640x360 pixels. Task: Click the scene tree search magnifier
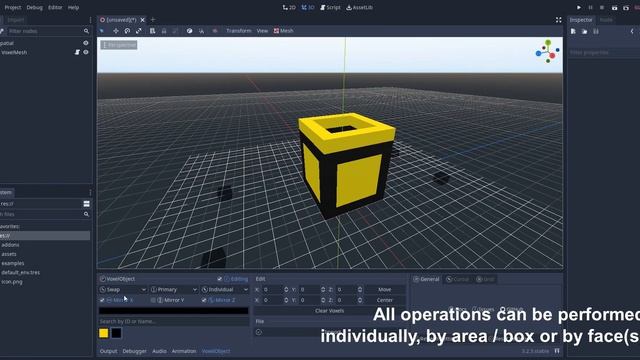tap(86, 31)
